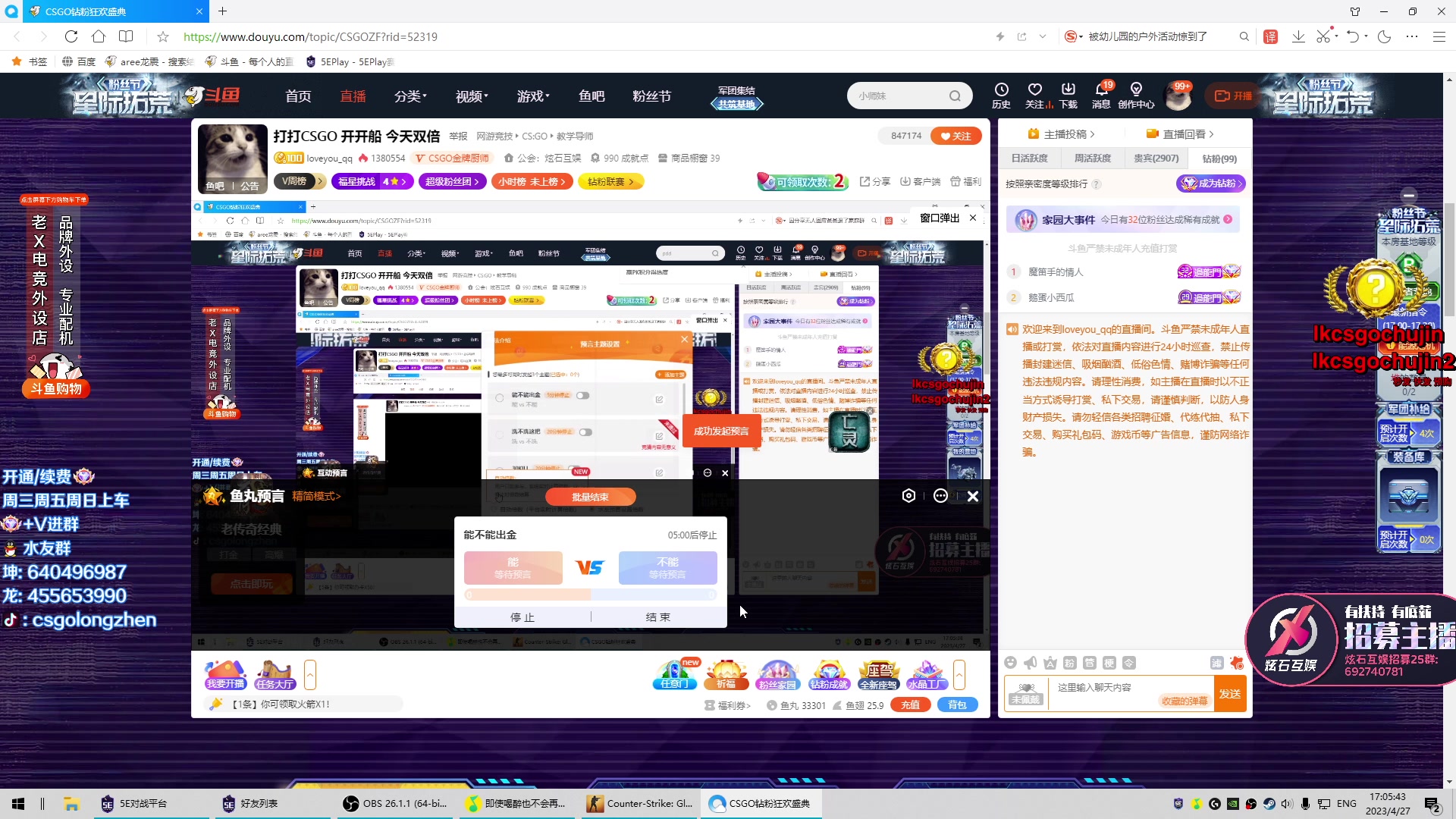Click the user avatar with 99+ badge
Image resolution: width=1456 pixels, height=819 pixels.
(1178, 96)
